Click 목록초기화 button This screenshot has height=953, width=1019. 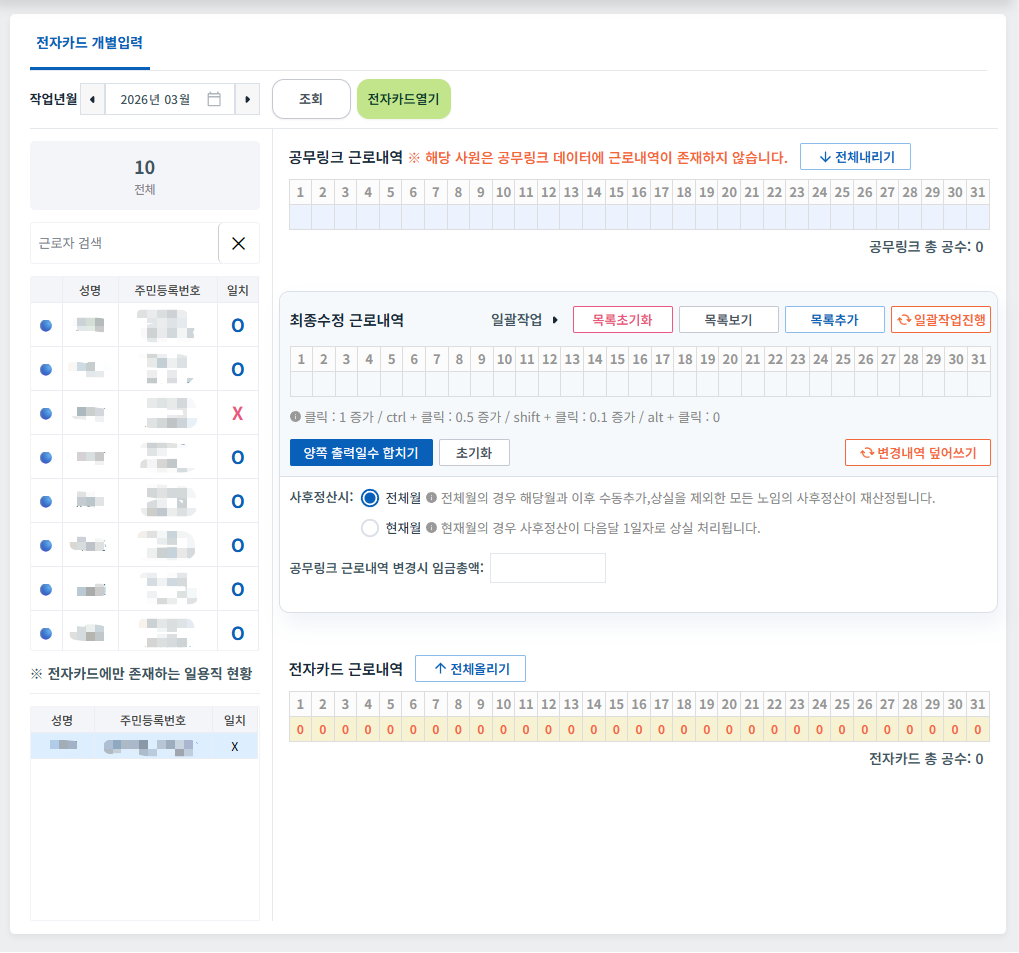623,320
